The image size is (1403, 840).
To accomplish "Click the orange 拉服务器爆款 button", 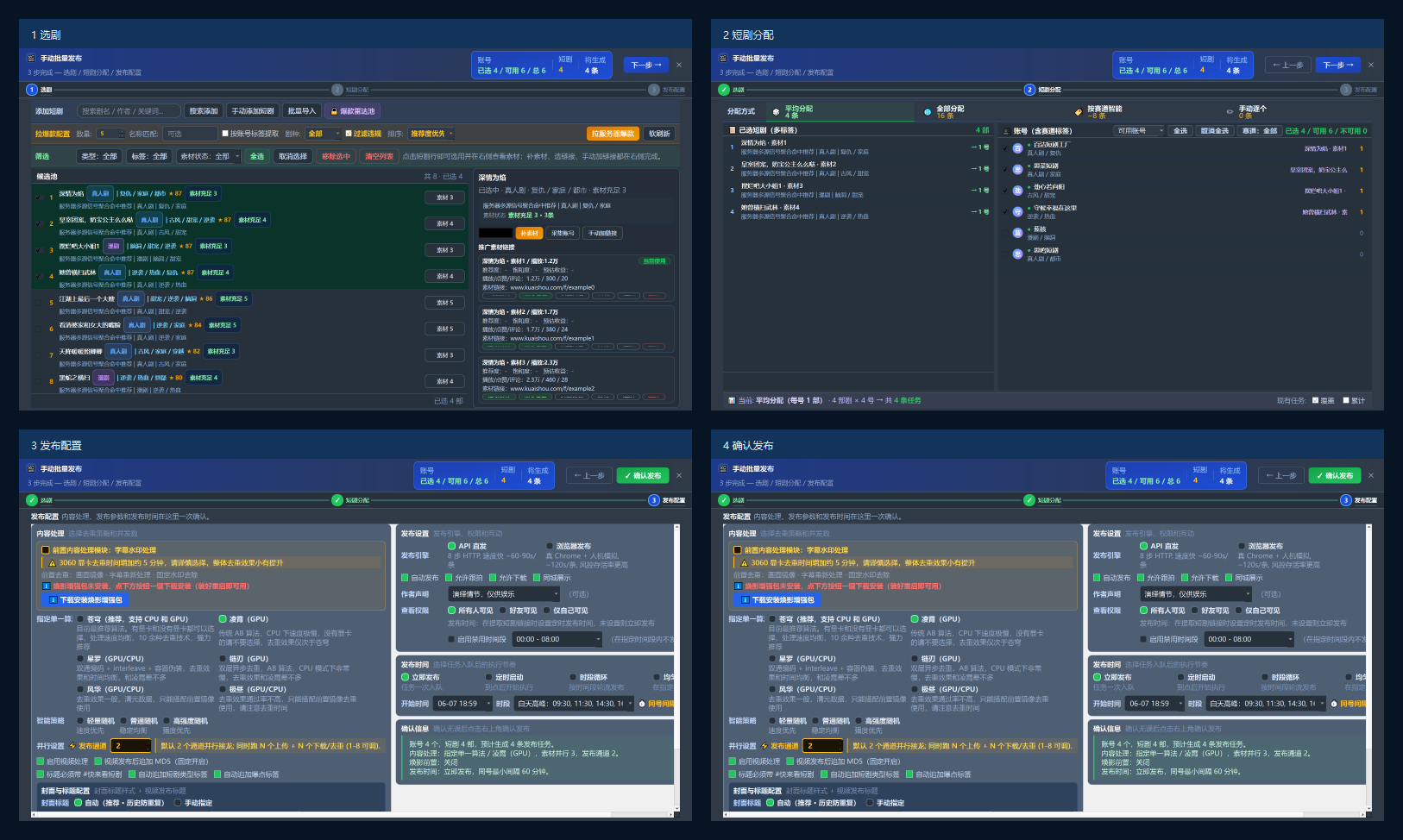I will (613, 134).
